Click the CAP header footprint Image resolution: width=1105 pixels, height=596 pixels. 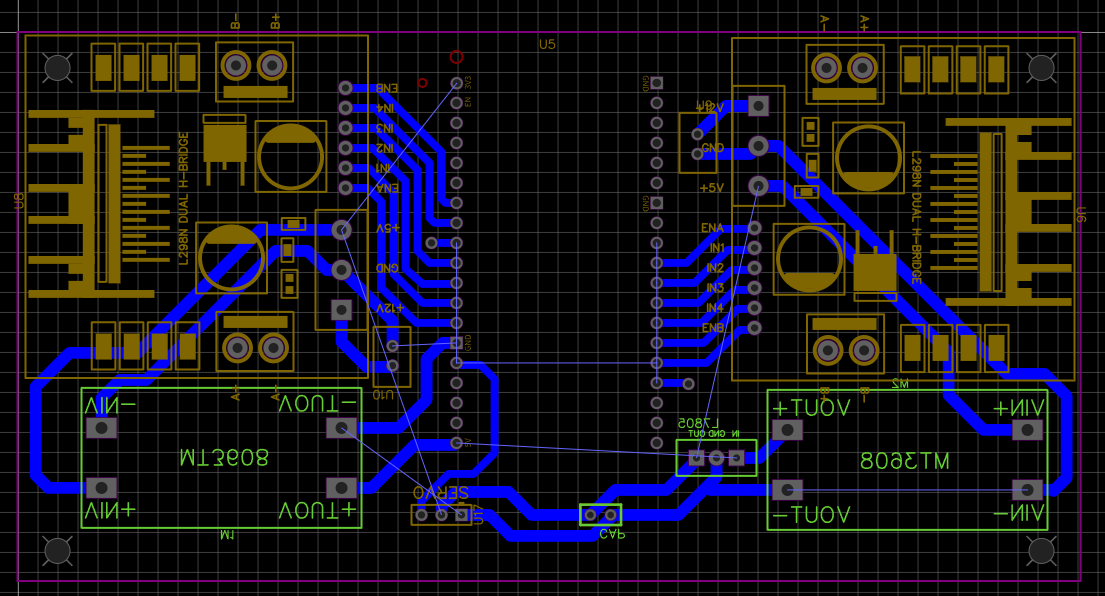click(x=600, y=514)
